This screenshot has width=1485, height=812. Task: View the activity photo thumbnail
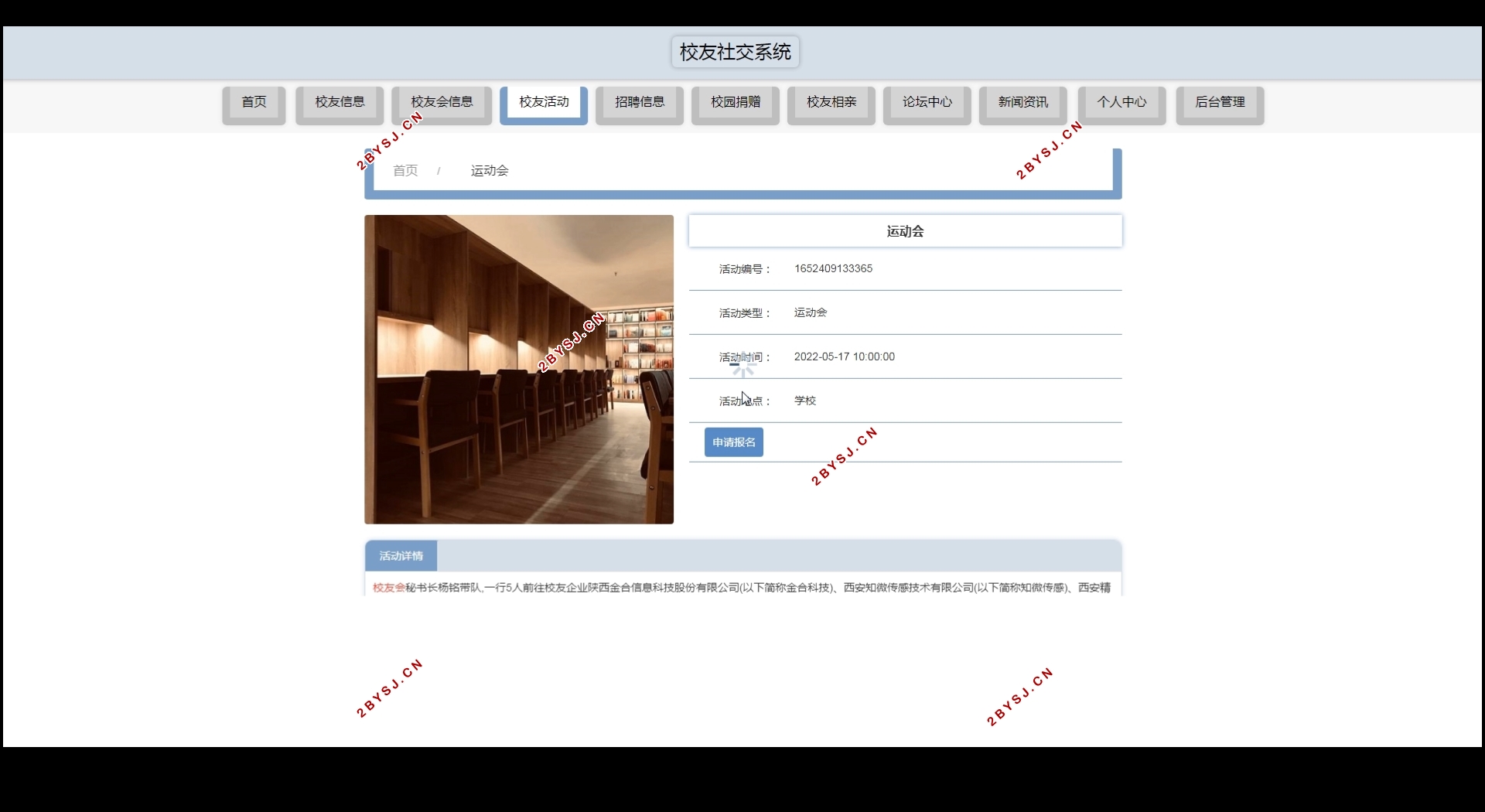[519, 369]
